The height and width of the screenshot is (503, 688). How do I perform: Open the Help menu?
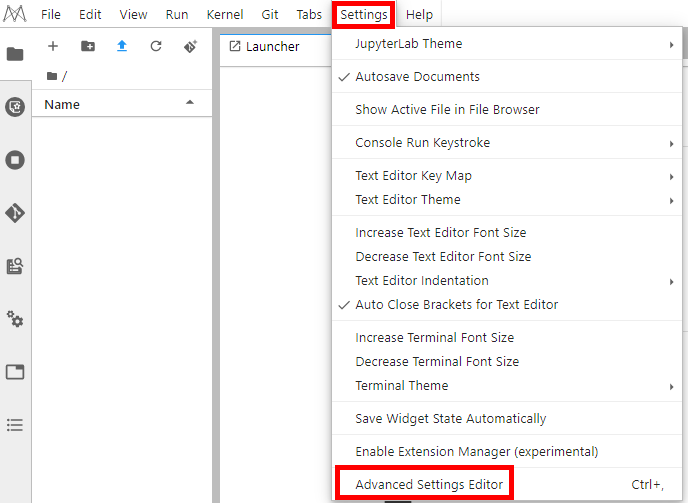pos(419,14)
